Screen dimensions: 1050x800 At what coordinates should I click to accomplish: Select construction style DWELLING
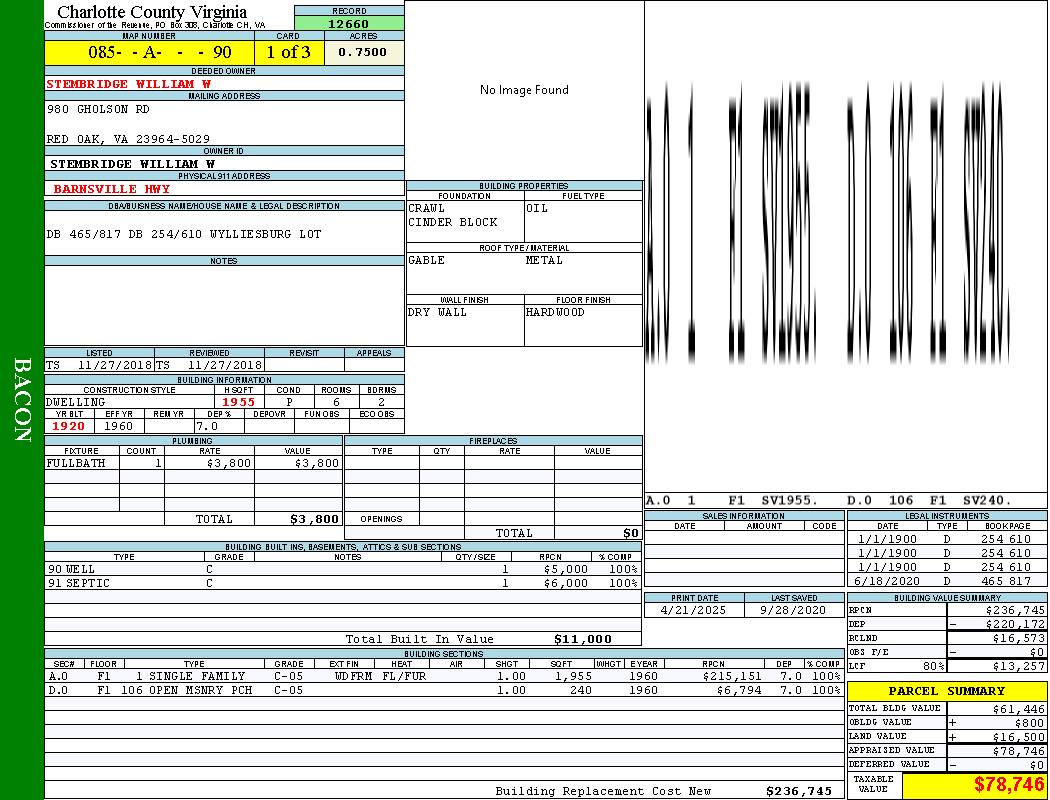pos(76,402)
